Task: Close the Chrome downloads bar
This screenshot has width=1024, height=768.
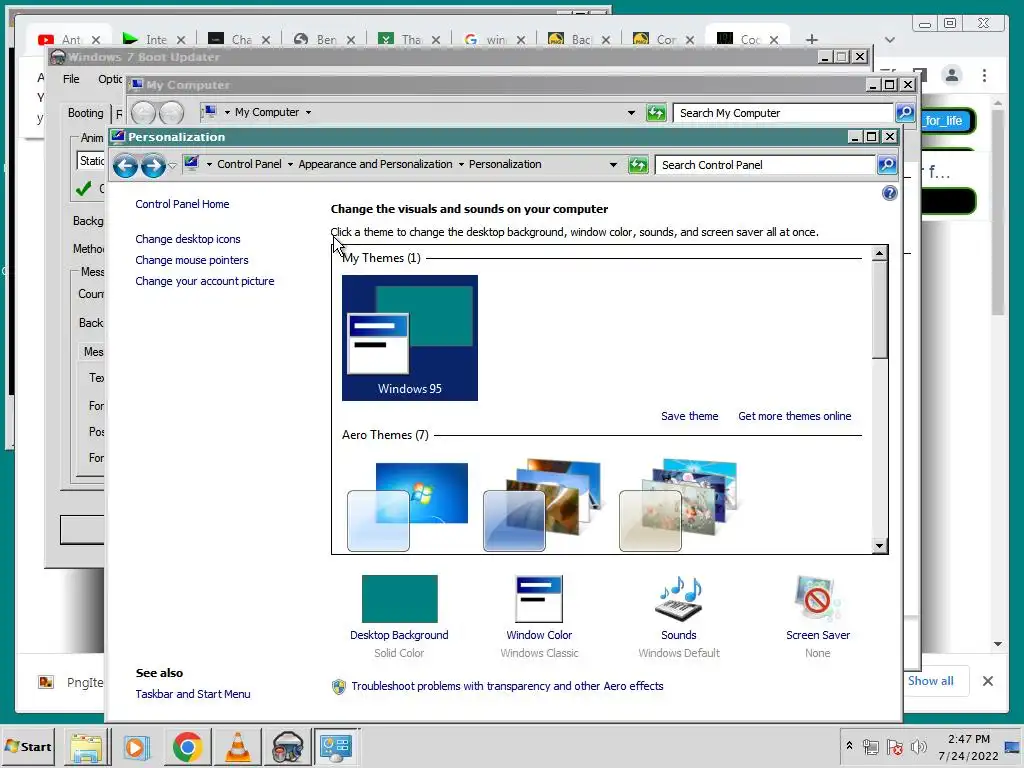Action: [987, 681]
